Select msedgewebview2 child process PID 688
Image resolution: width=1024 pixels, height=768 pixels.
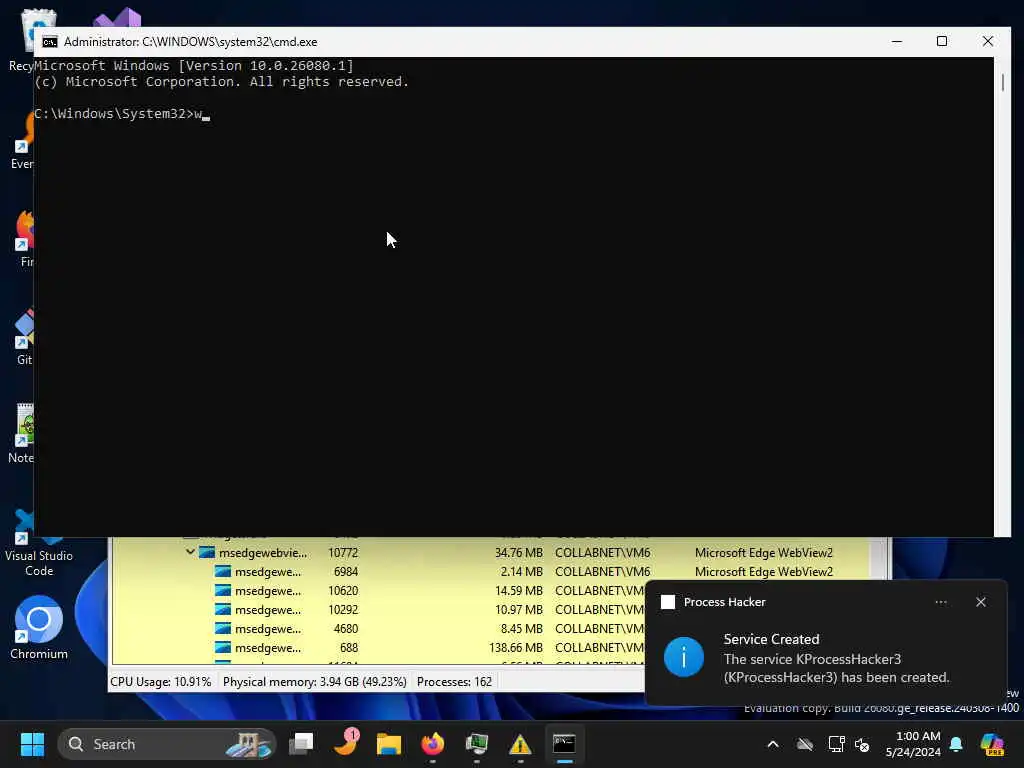[379, 647]
